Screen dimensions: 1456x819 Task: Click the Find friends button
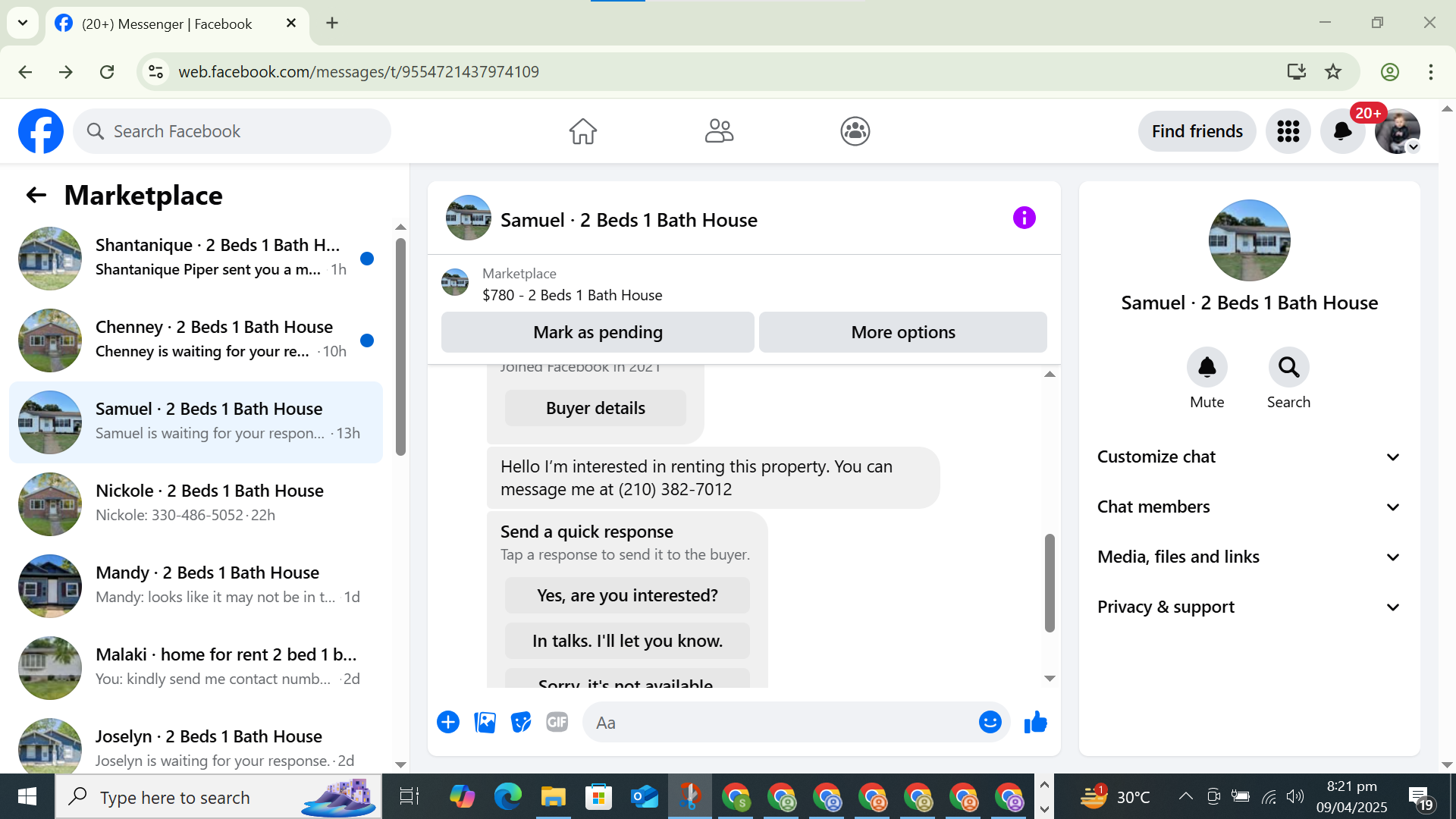tap(1197, 131)
